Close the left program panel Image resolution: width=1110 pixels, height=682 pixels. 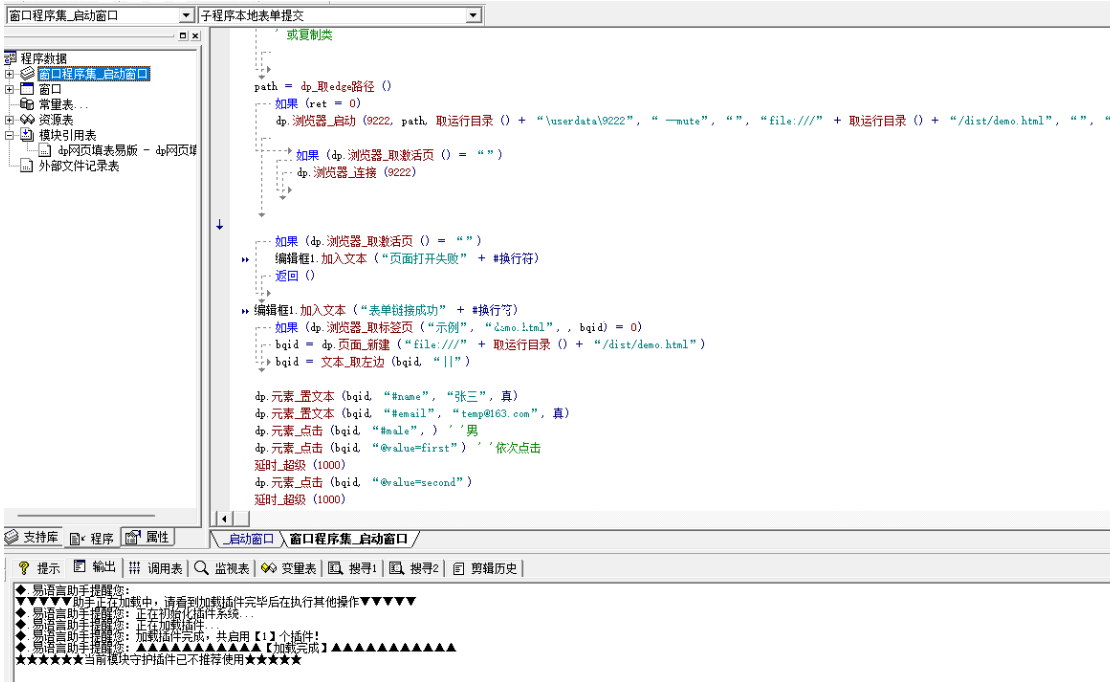tap(195, 36)
